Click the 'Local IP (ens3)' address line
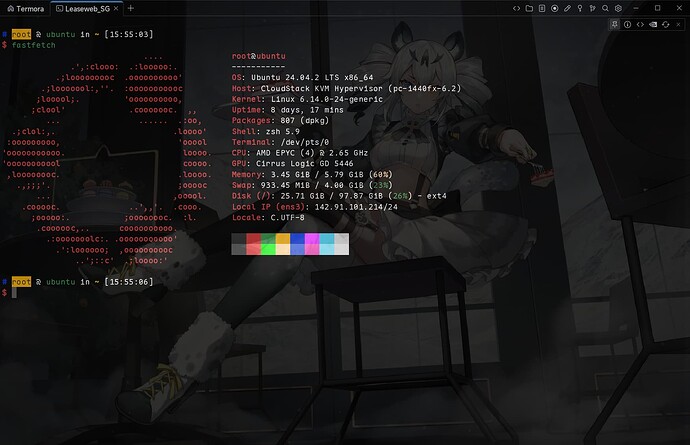Viewport: 690px width, 445px height. click(315, 207)
